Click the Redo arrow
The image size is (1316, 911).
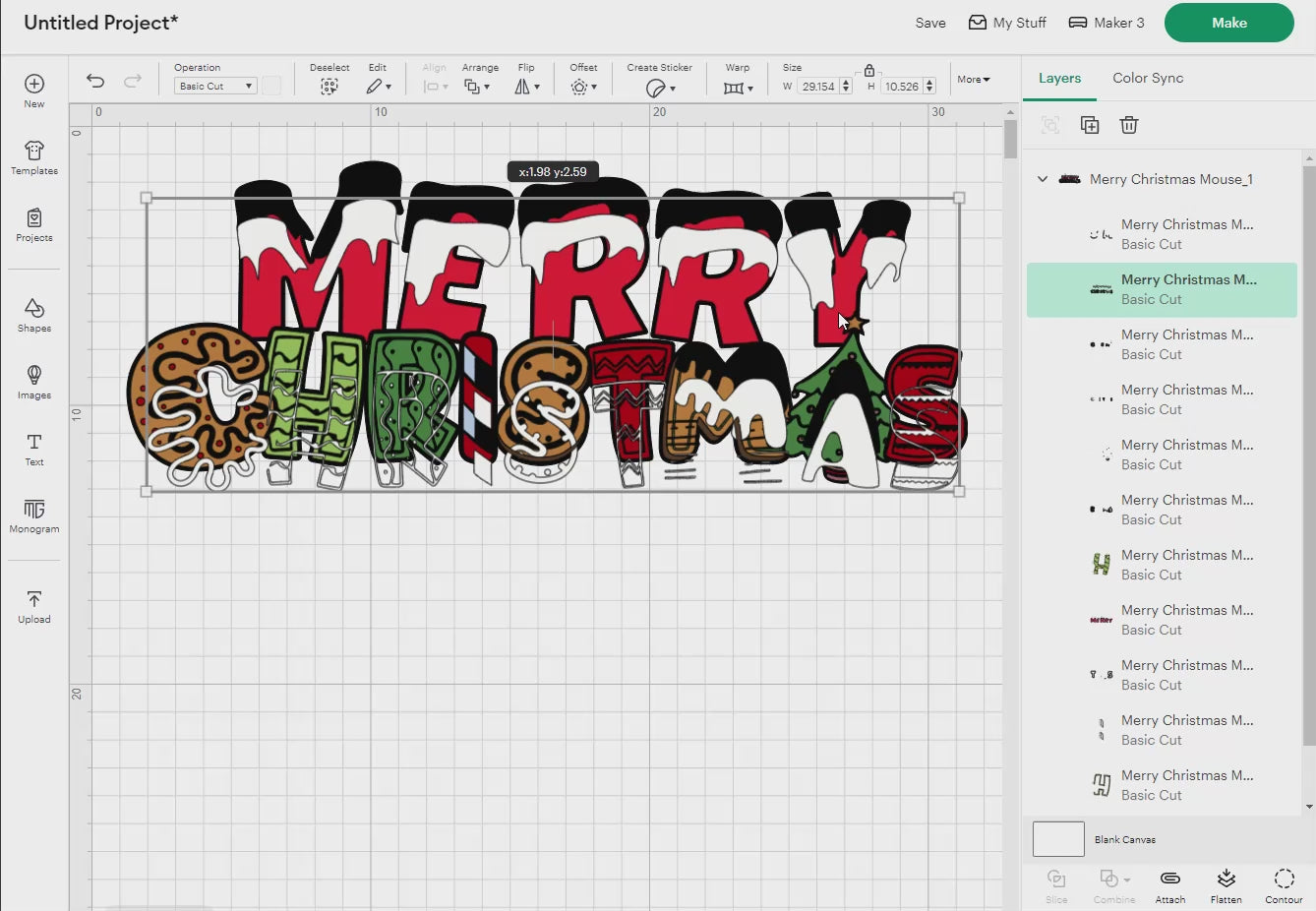point(133,81)
